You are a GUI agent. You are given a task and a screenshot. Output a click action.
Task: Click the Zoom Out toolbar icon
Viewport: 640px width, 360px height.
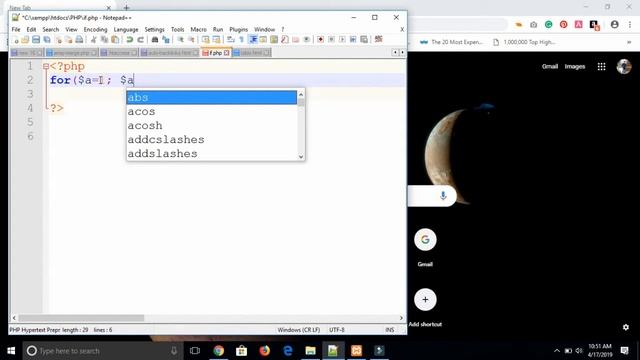point(191,40)
